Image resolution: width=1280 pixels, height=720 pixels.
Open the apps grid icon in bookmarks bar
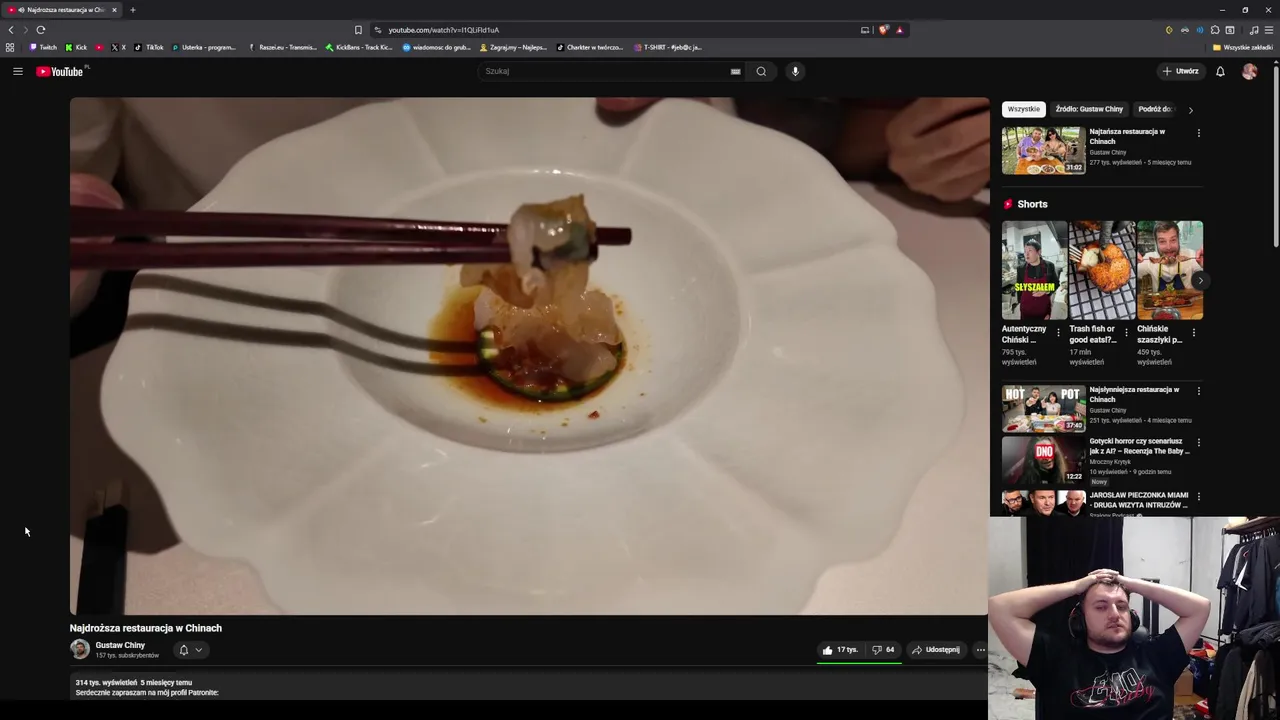[10, 47]
